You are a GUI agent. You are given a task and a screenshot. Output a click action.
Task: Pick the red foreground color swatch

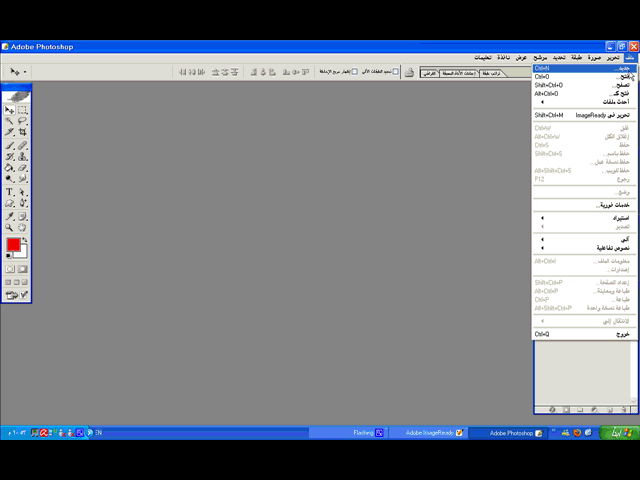(13, 244)
